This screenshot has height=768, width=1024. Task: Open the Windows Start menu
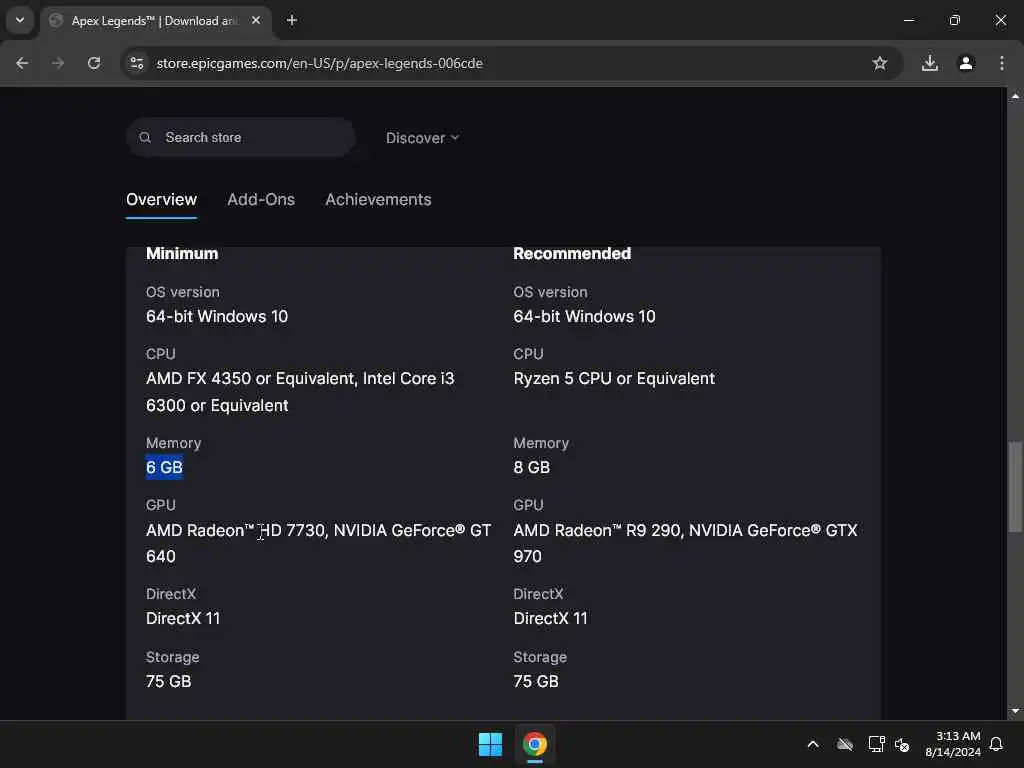tap(490, 744)
